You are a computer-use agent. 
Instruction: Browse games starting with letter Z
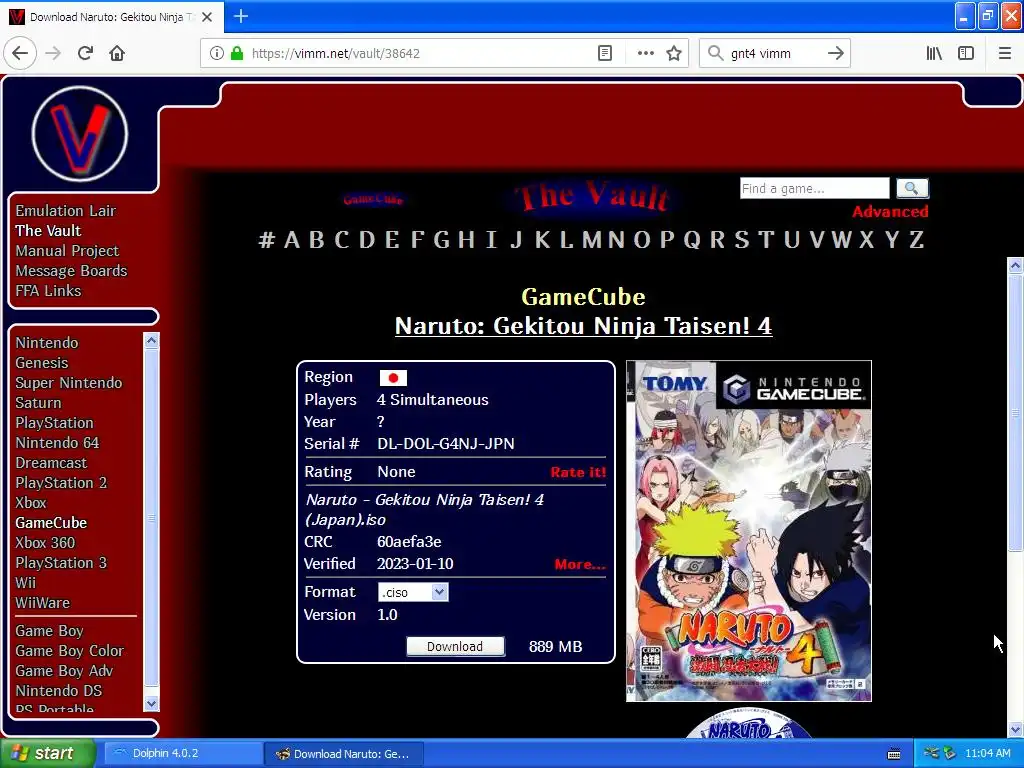(917, 240)
